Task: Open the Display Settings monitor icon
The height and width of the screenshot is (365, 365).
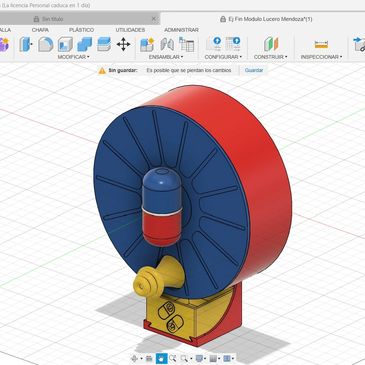Action: pyautogui.click(x=199, y=358)
